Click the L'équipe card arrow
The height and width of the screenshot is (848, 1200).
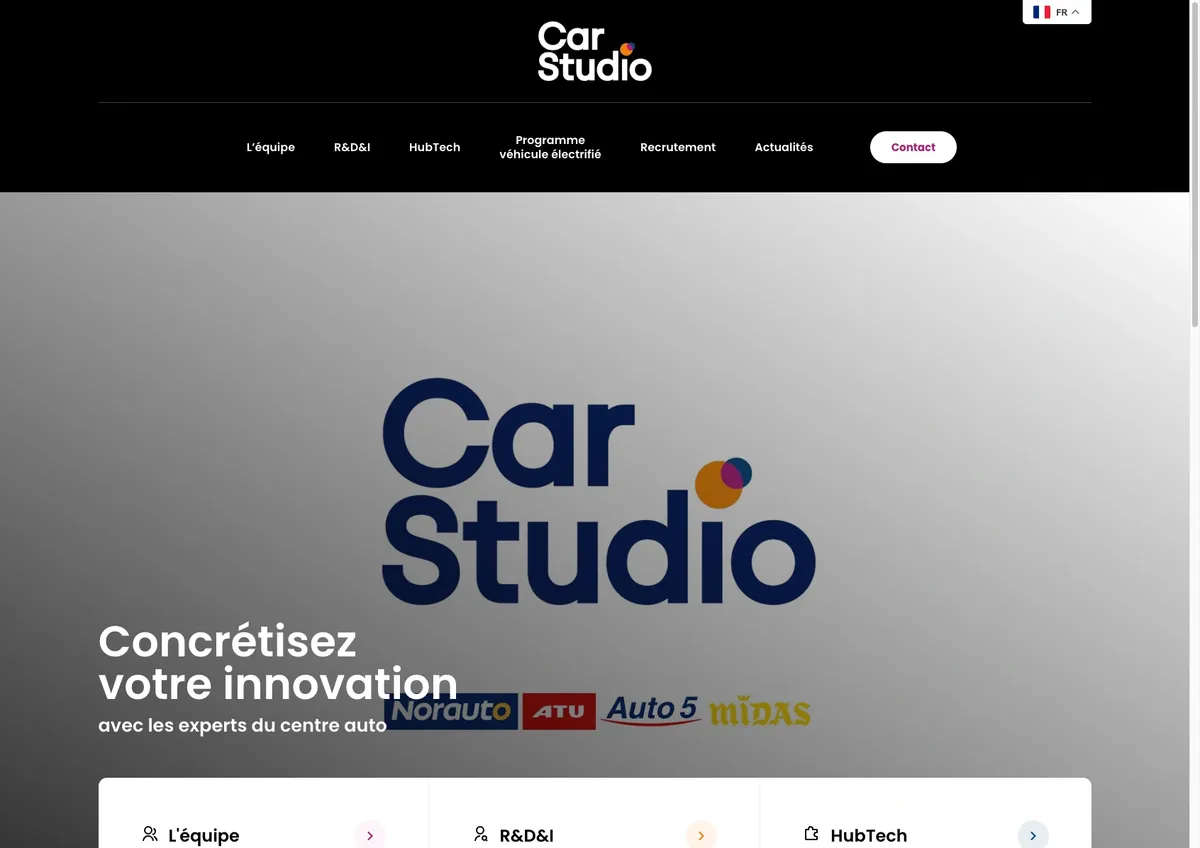pos(370,835)
